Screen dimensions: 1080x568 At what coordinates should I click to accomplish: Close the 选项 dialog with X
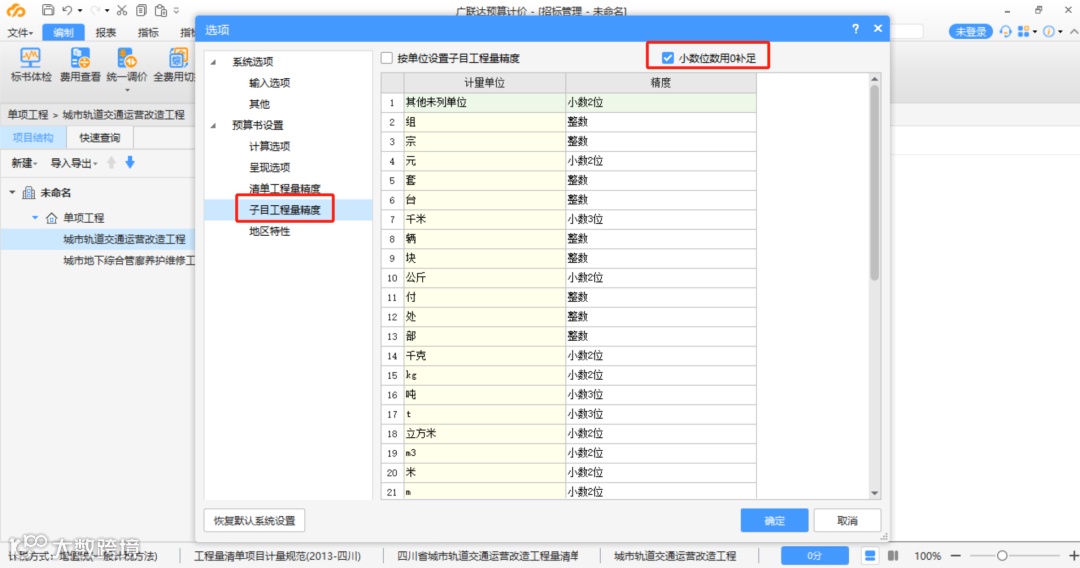coord(878,29)
